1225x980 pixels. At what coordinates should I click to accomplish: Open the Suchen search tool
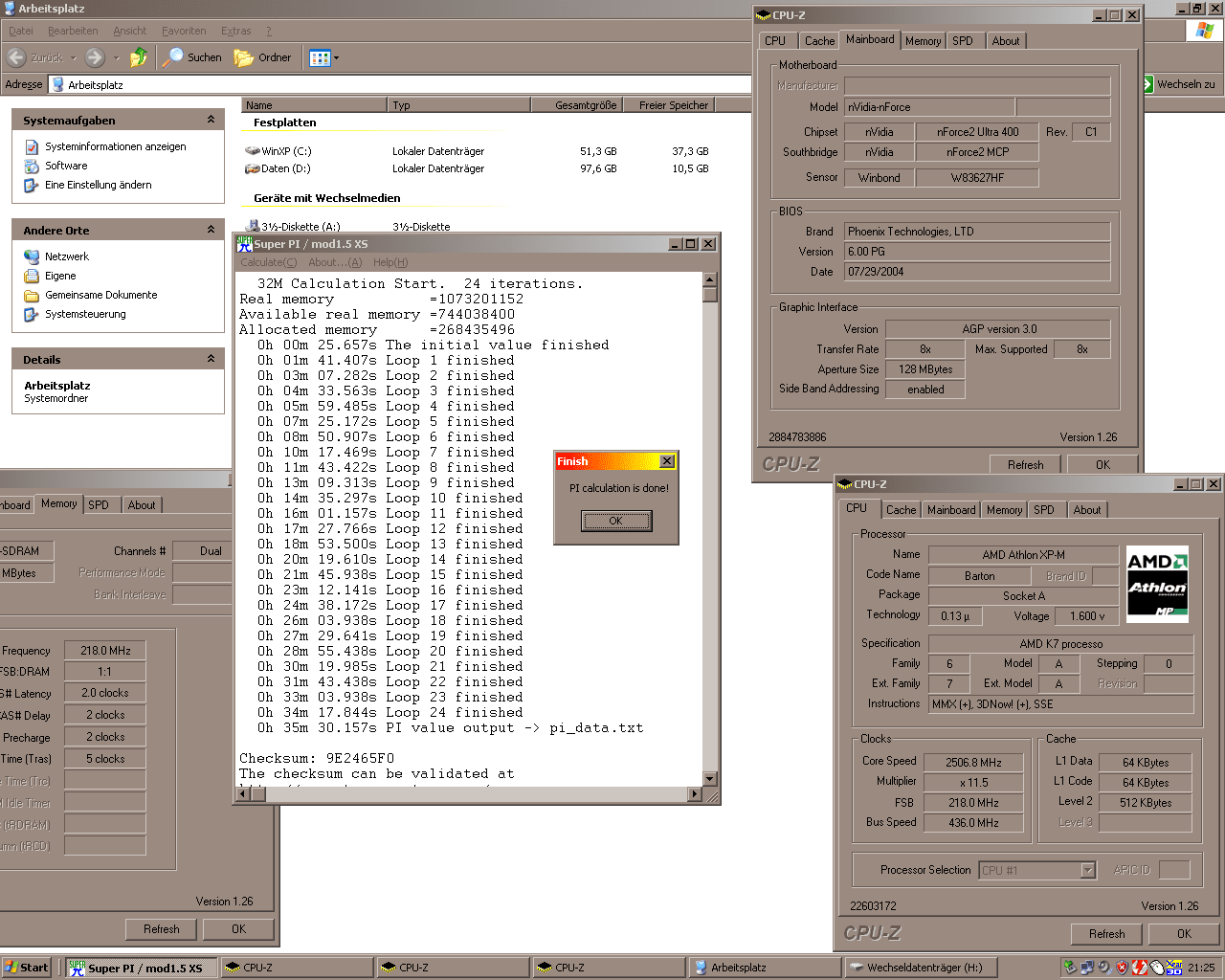193,57
